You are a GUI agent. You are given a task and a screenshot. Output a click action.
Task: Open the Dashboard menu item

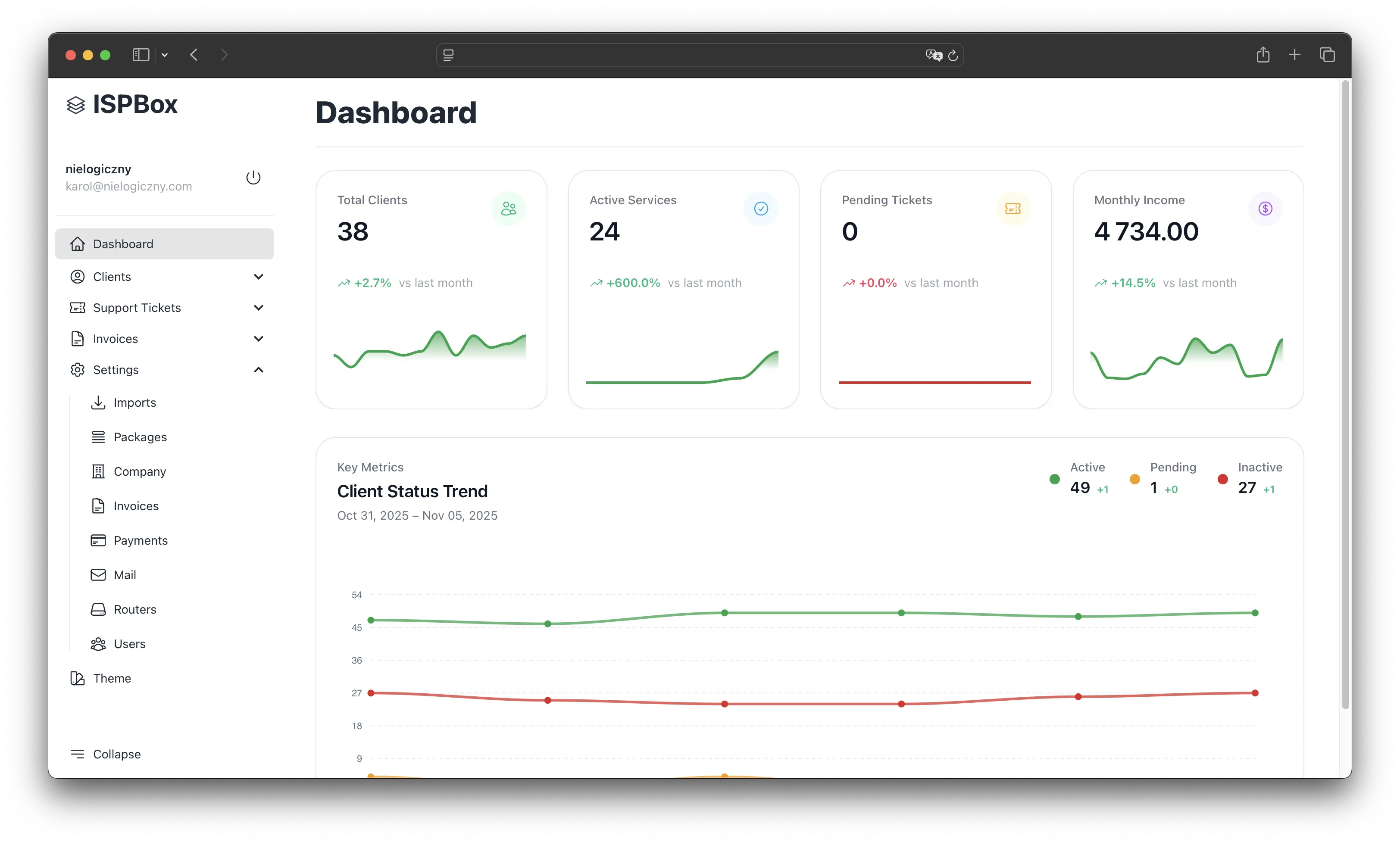123,244
